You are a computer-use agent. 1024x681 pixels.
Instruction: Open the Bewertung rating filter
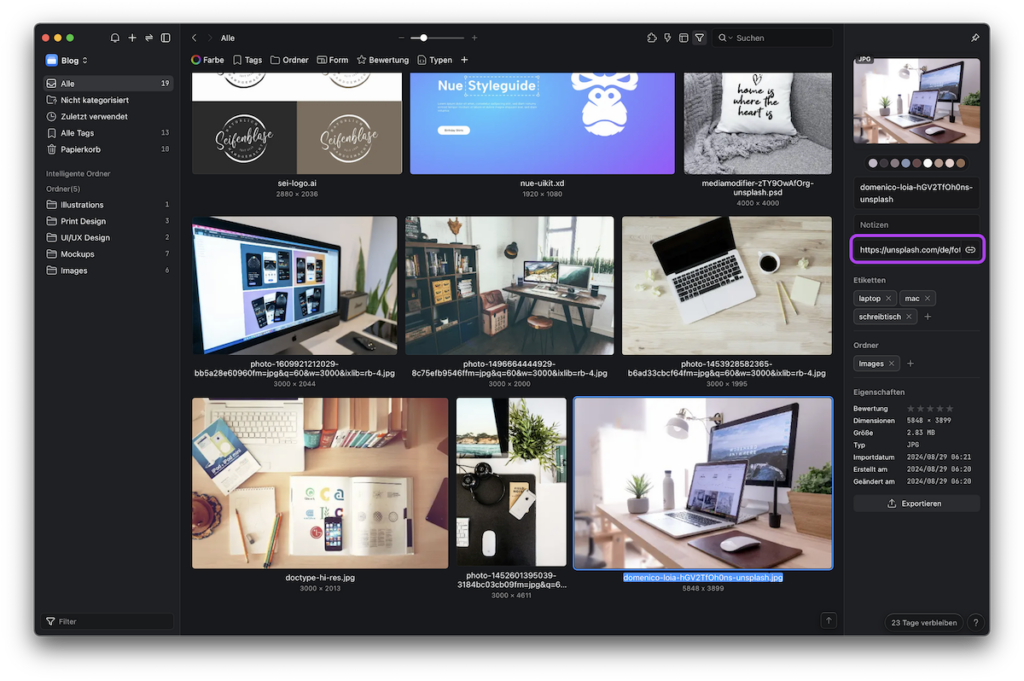383,60
